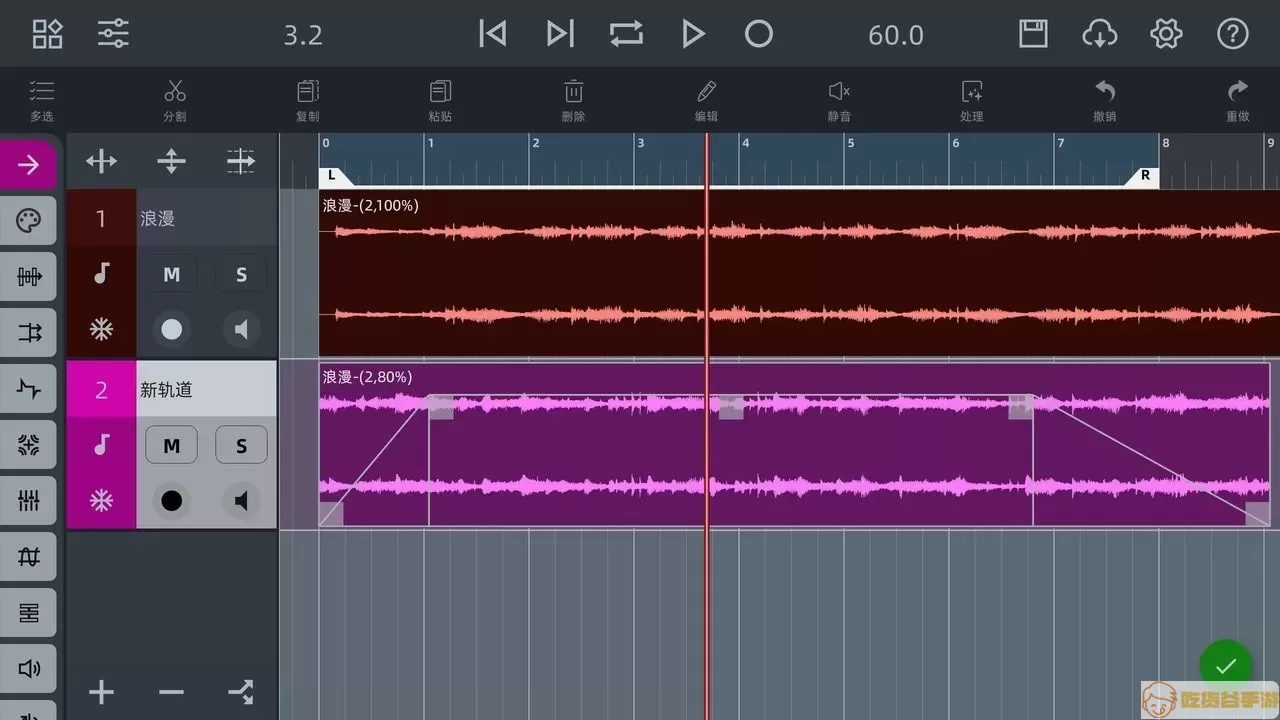This screenshot has height=720, width=1280.
Task: Toggle the track-height arrows icon
Action: pyautogui.click(x=241, y=161)
